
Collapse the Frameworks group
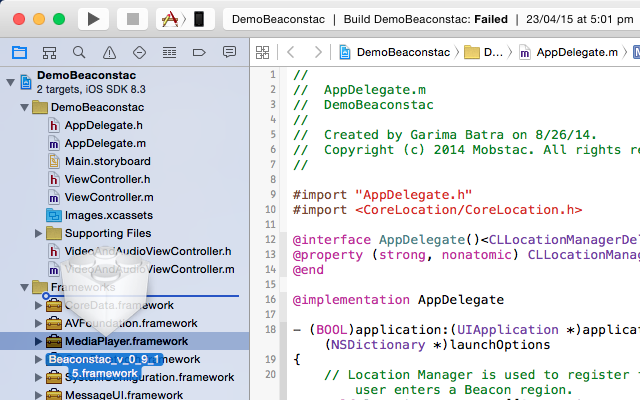coord(24,287)
